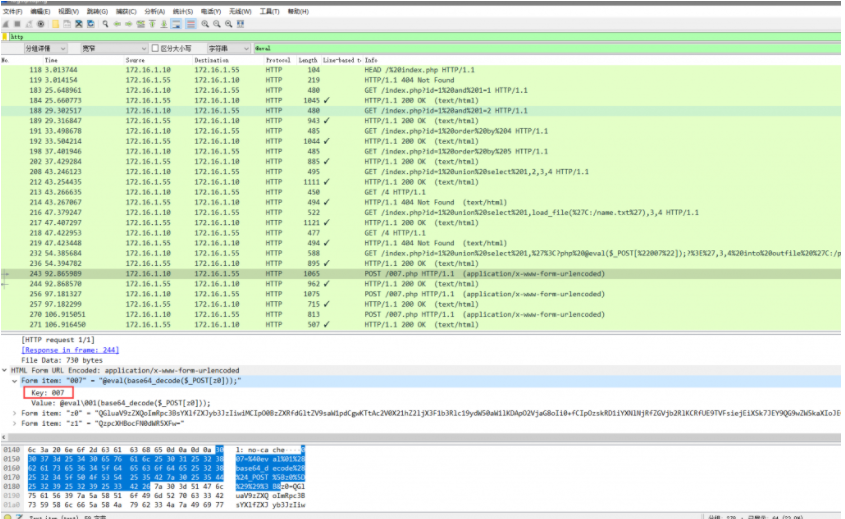Open the 统计(S) menu
This screenshot has width=845, height=519.
pyautogui.click(x=183, y=11)
